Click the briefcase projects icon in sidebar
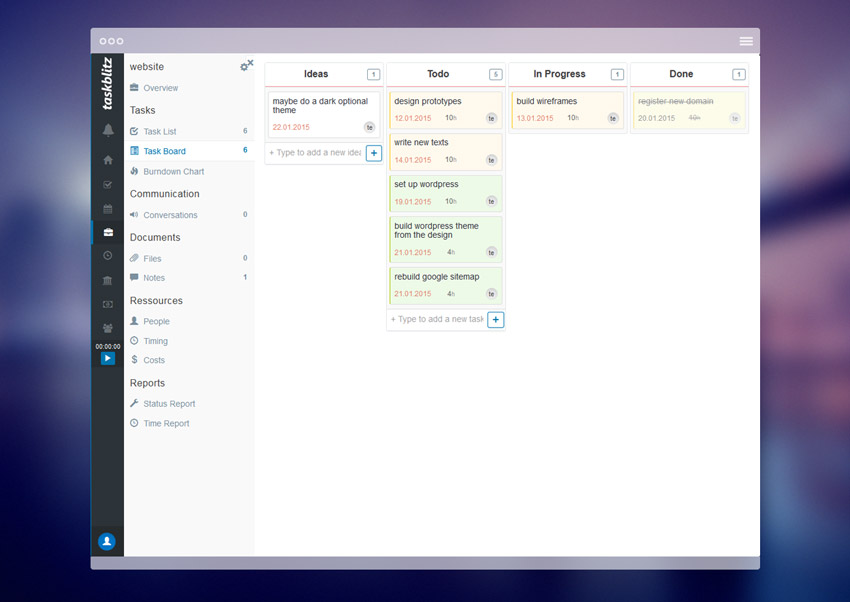 107,233
